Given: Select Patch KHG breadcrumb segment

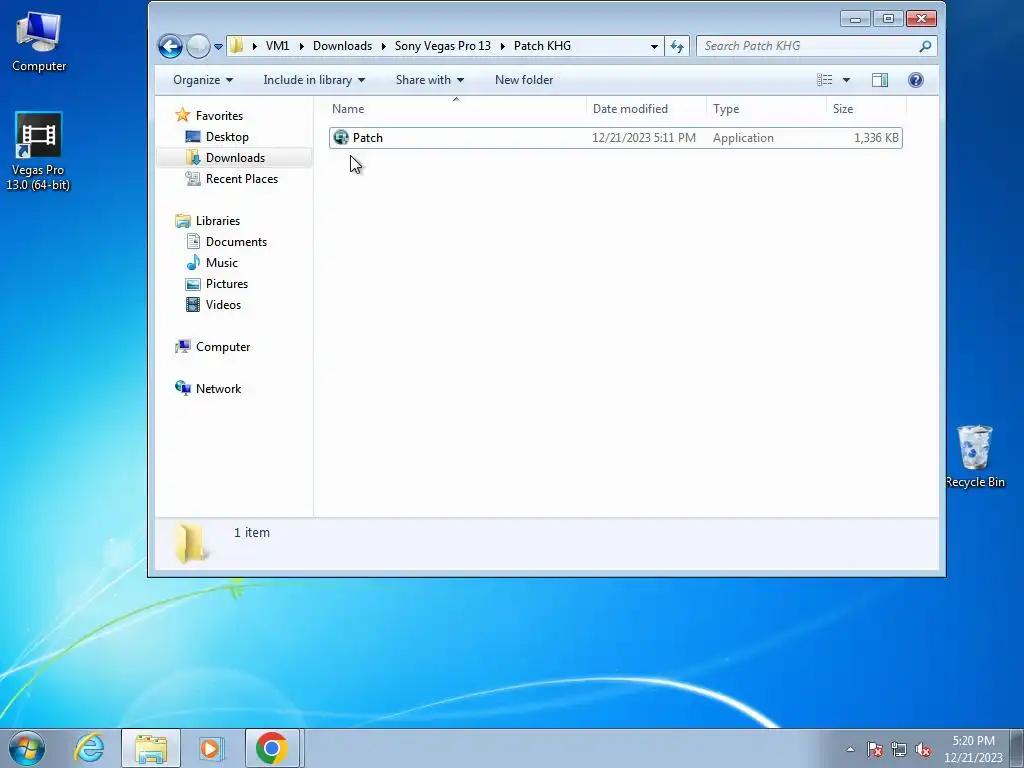Looking at the screenshot, I should click(x=542, y=46).
